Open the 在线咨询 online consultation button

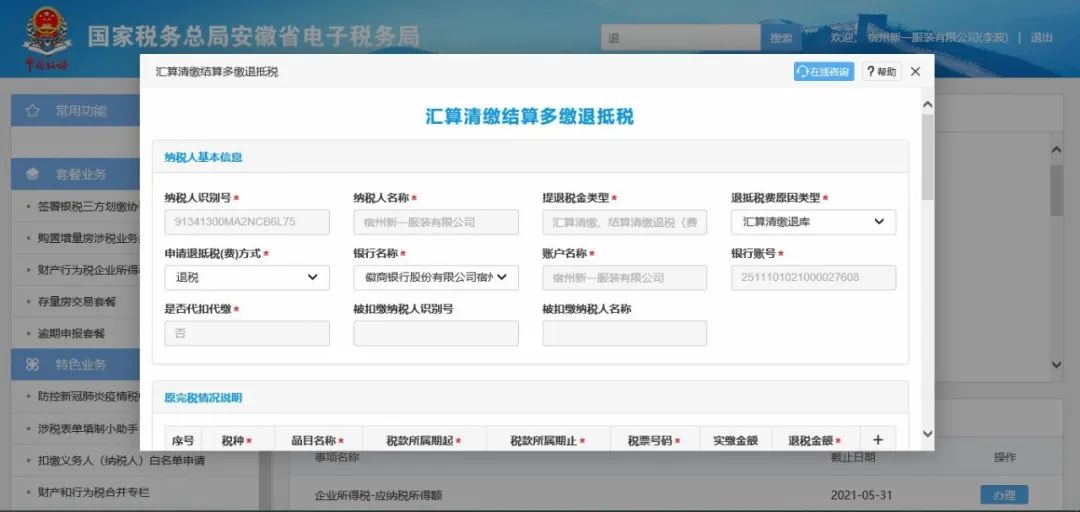[x=823, y=72]
